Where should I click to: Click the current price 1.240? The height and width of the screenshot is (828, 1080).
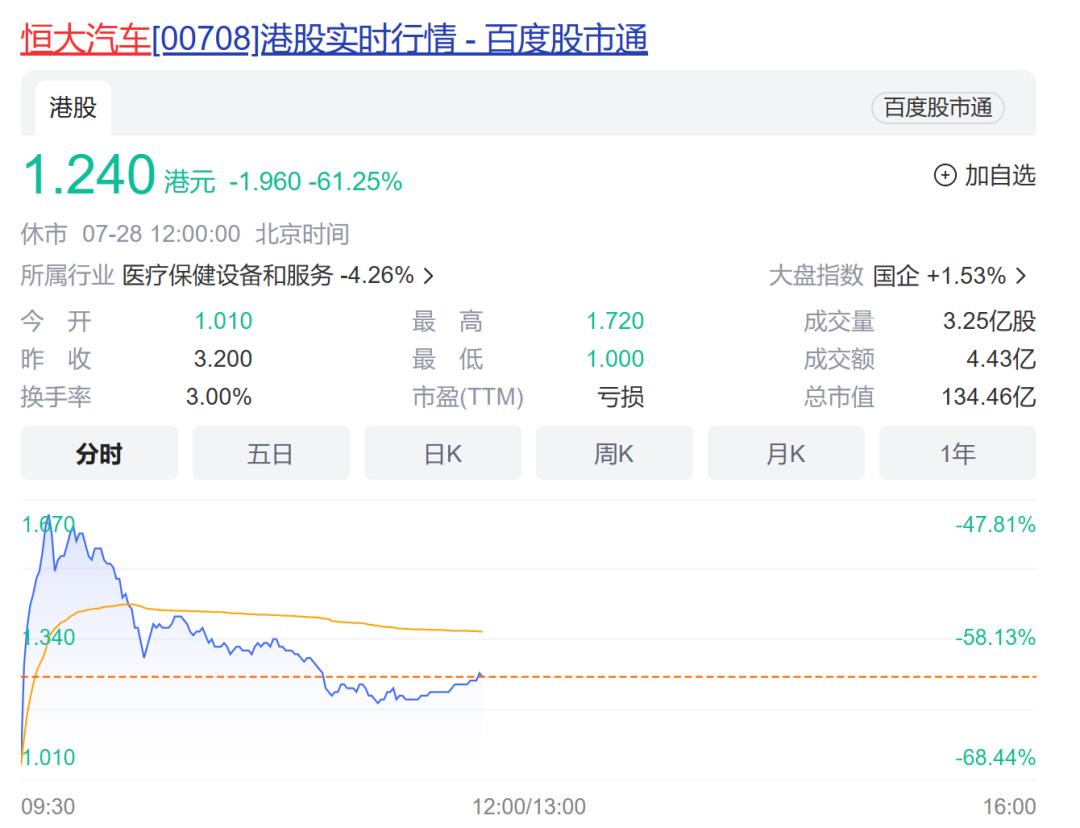click(90, 174)
